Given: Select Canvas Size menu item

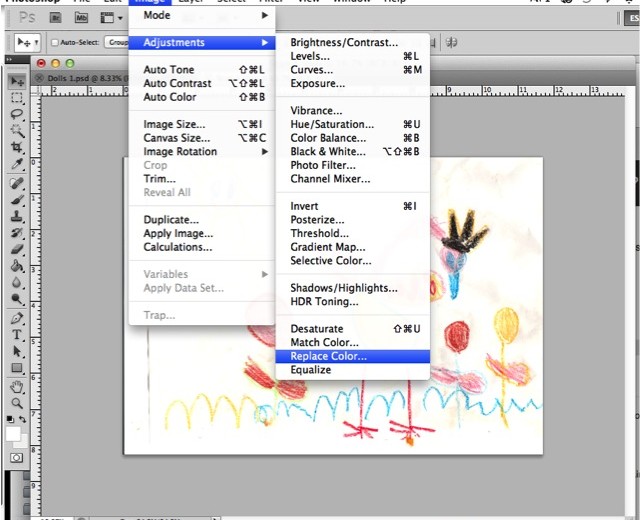Looking at the screenshot, I should 202,138.
